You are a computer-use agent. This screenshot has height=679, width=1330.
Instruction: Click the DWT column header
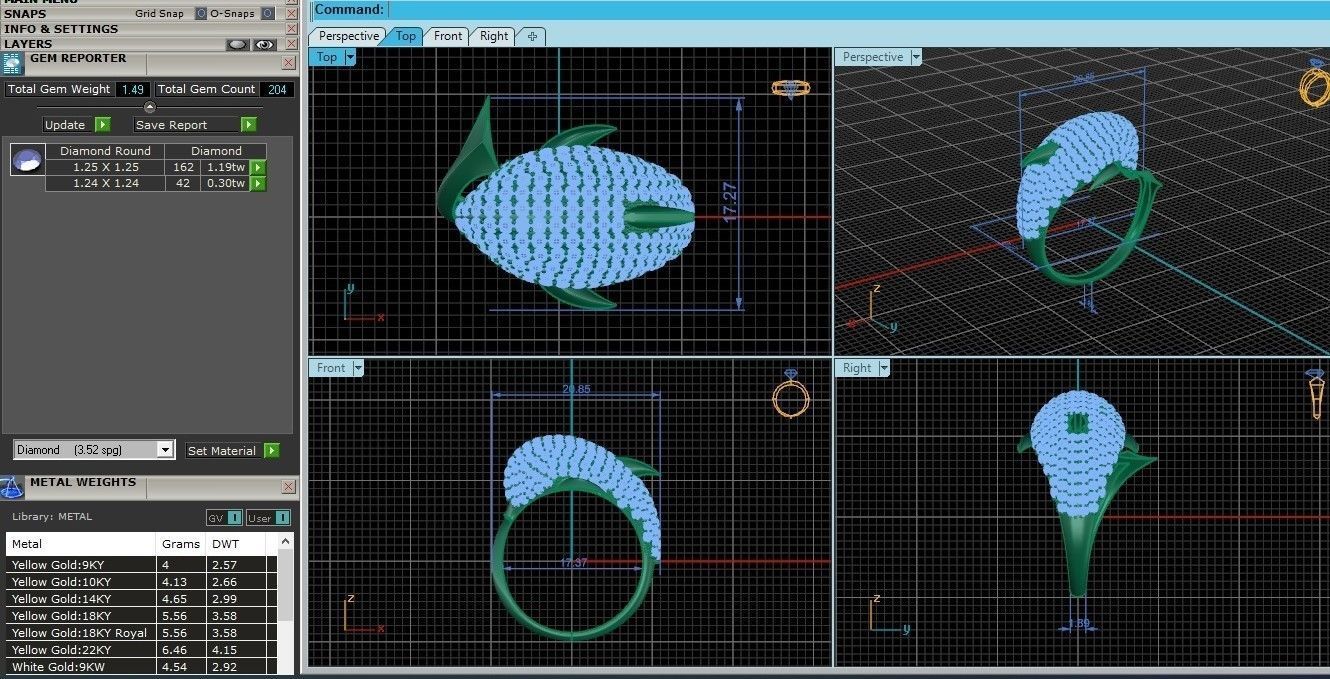coord(236,544)
